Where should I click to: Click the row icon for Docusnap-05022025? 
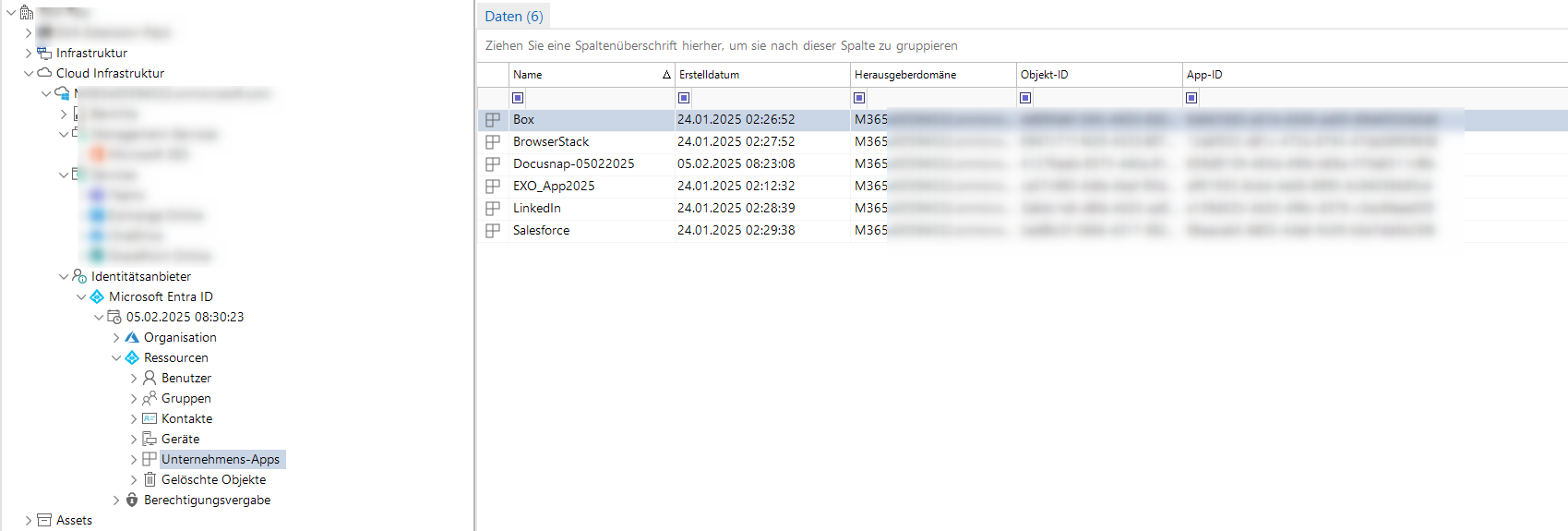[493, 163]
